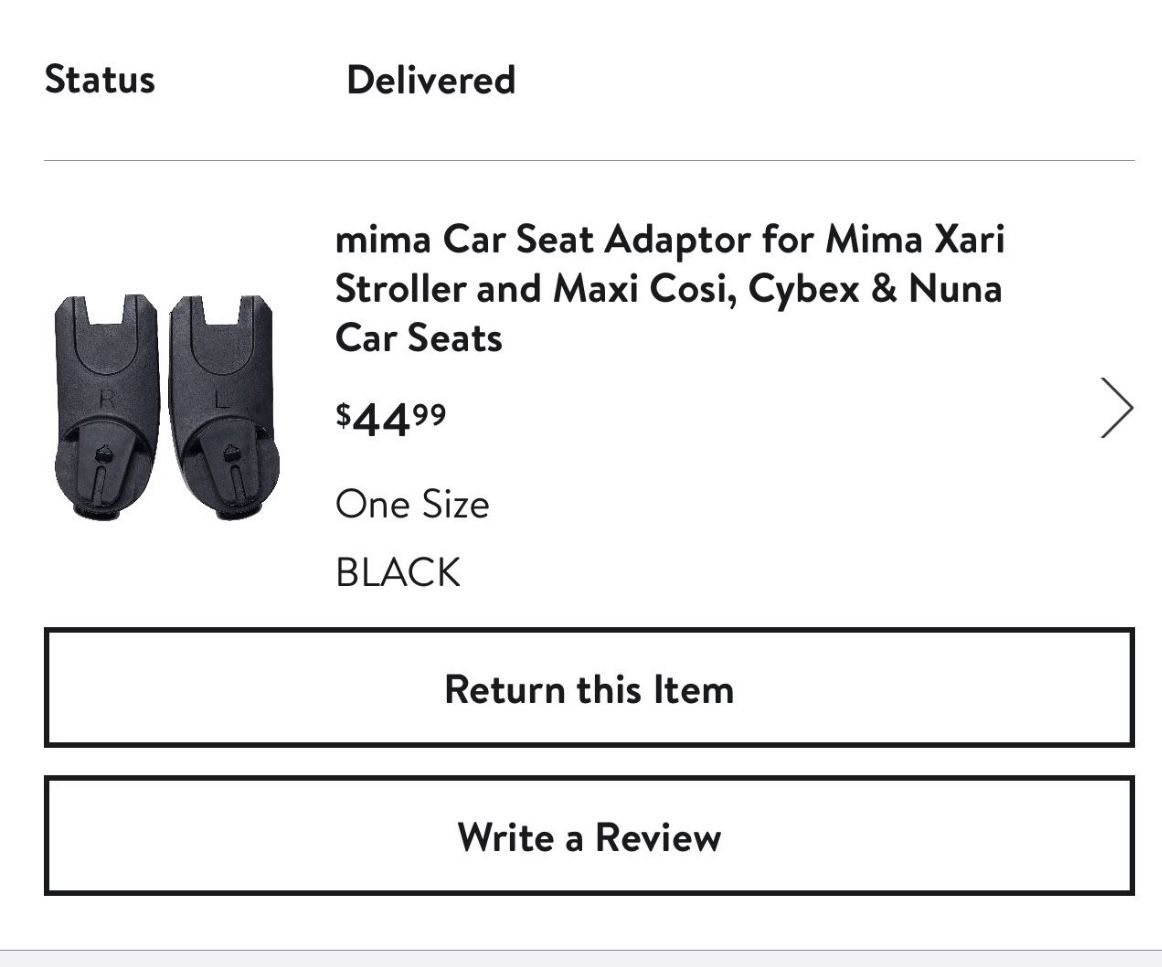This screenshot has height=967, width=1162.
Task: Click the Car Seats line of title
Action: [418, 338]
